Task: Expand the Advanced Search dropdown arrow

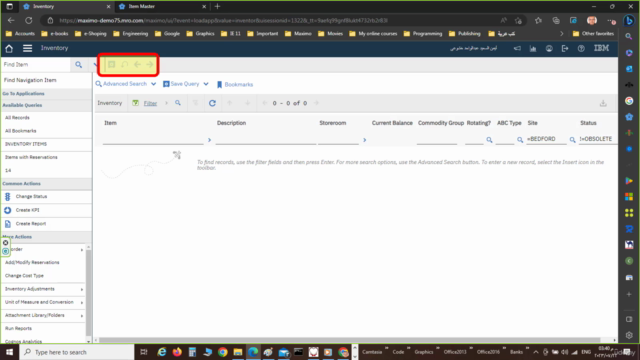Action: (x=153, y=84)
